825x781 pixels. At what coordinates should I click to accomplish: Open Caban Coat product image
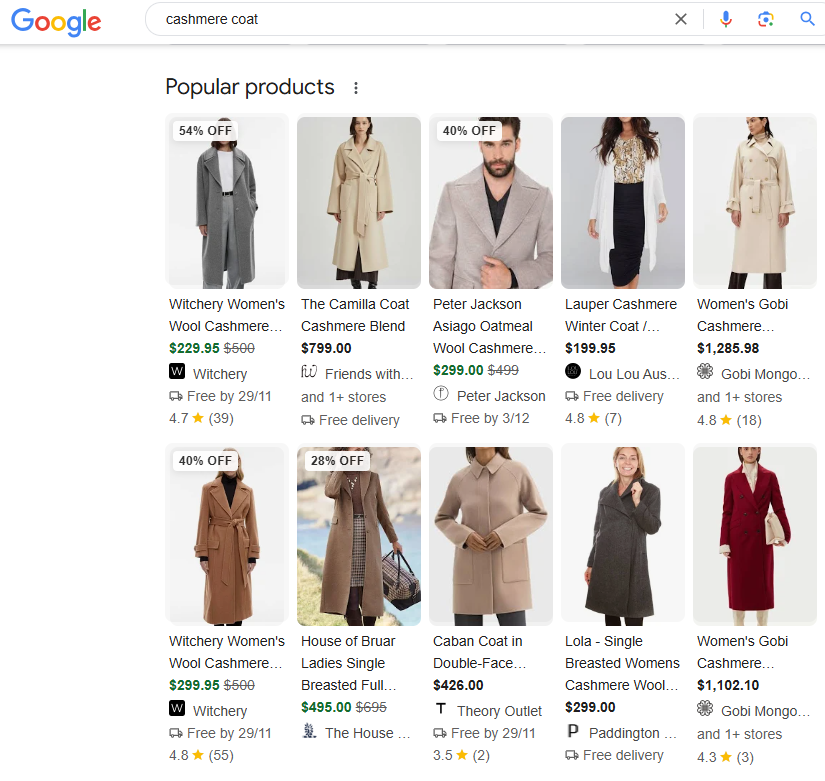click(491, 536)
